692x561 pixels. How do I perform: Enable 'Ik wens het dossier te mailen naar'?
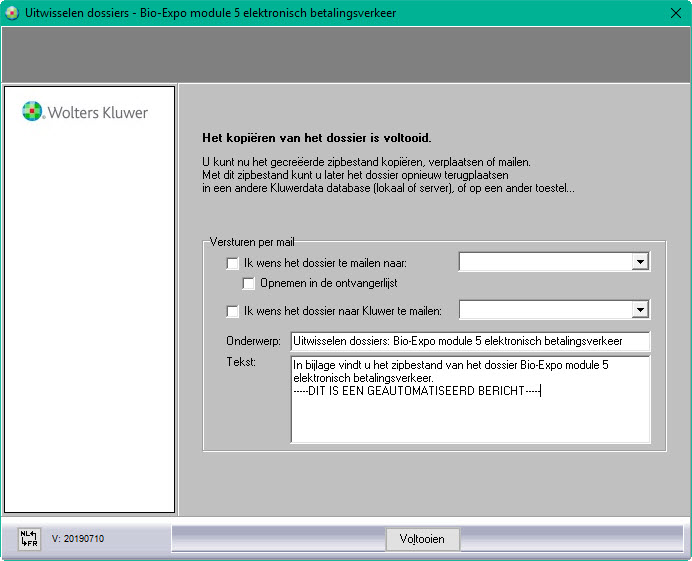click(233, 264)
